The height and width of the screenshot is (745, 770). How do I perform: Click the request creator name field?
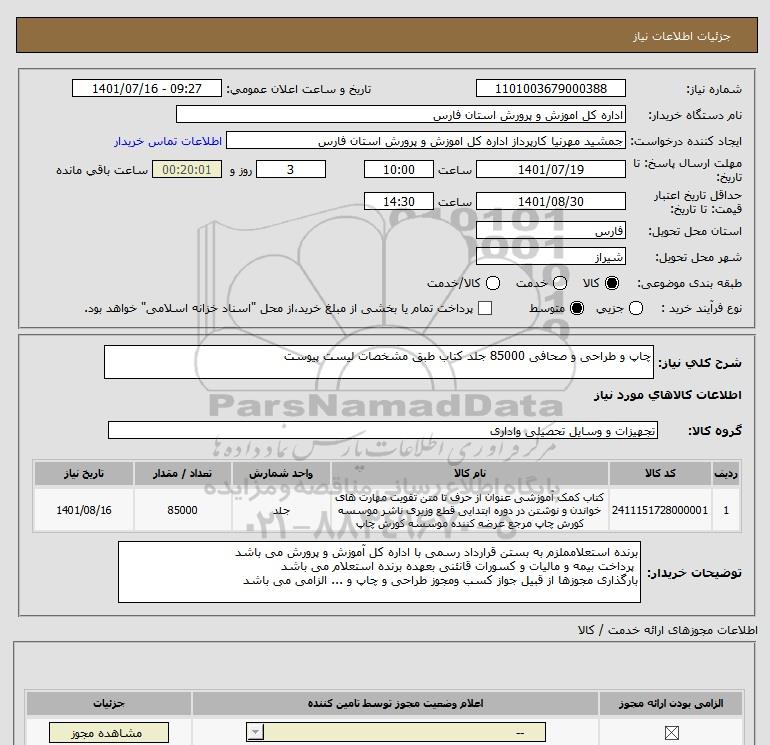pos(426,141)
